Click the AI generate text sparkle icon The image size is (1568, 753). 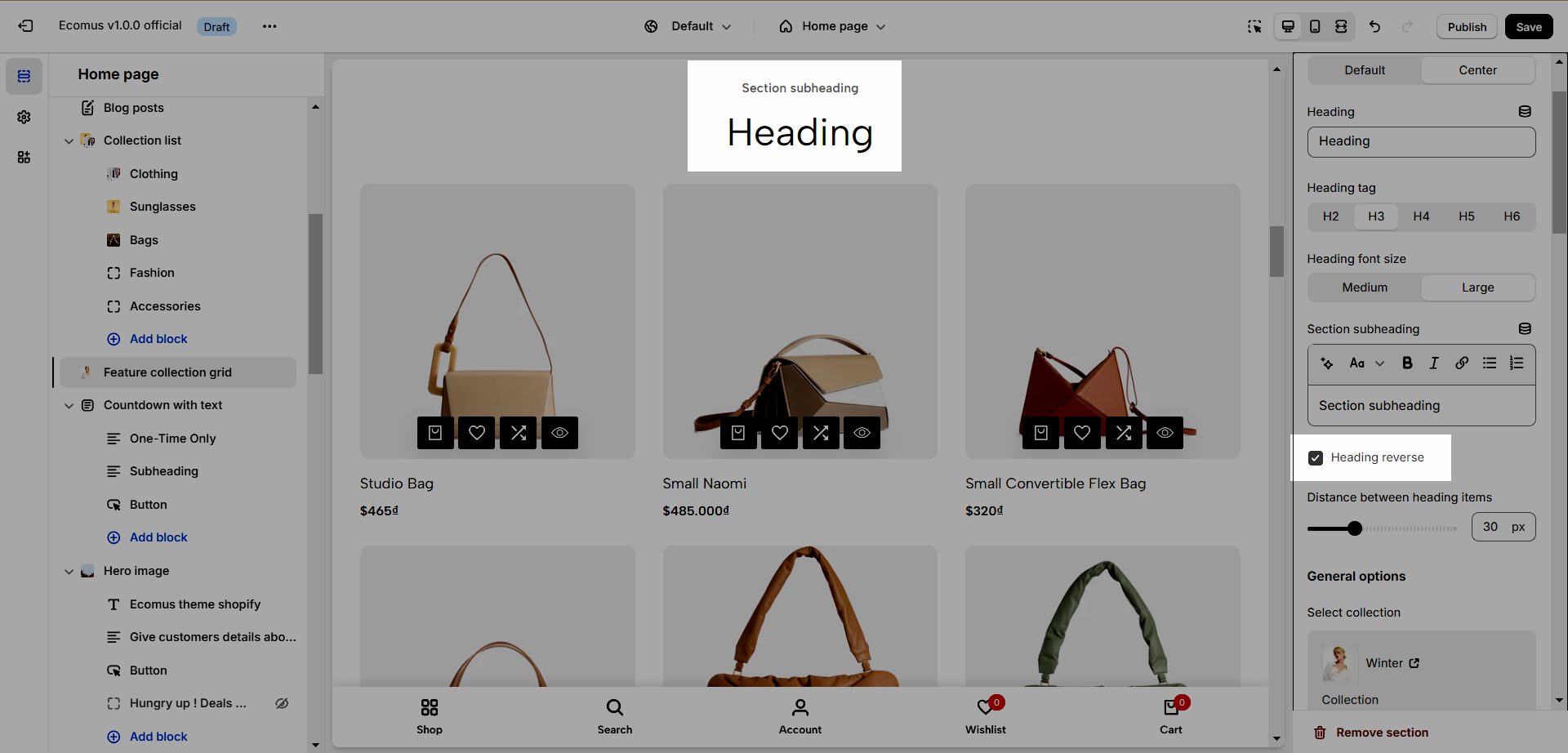(1327, 363)
